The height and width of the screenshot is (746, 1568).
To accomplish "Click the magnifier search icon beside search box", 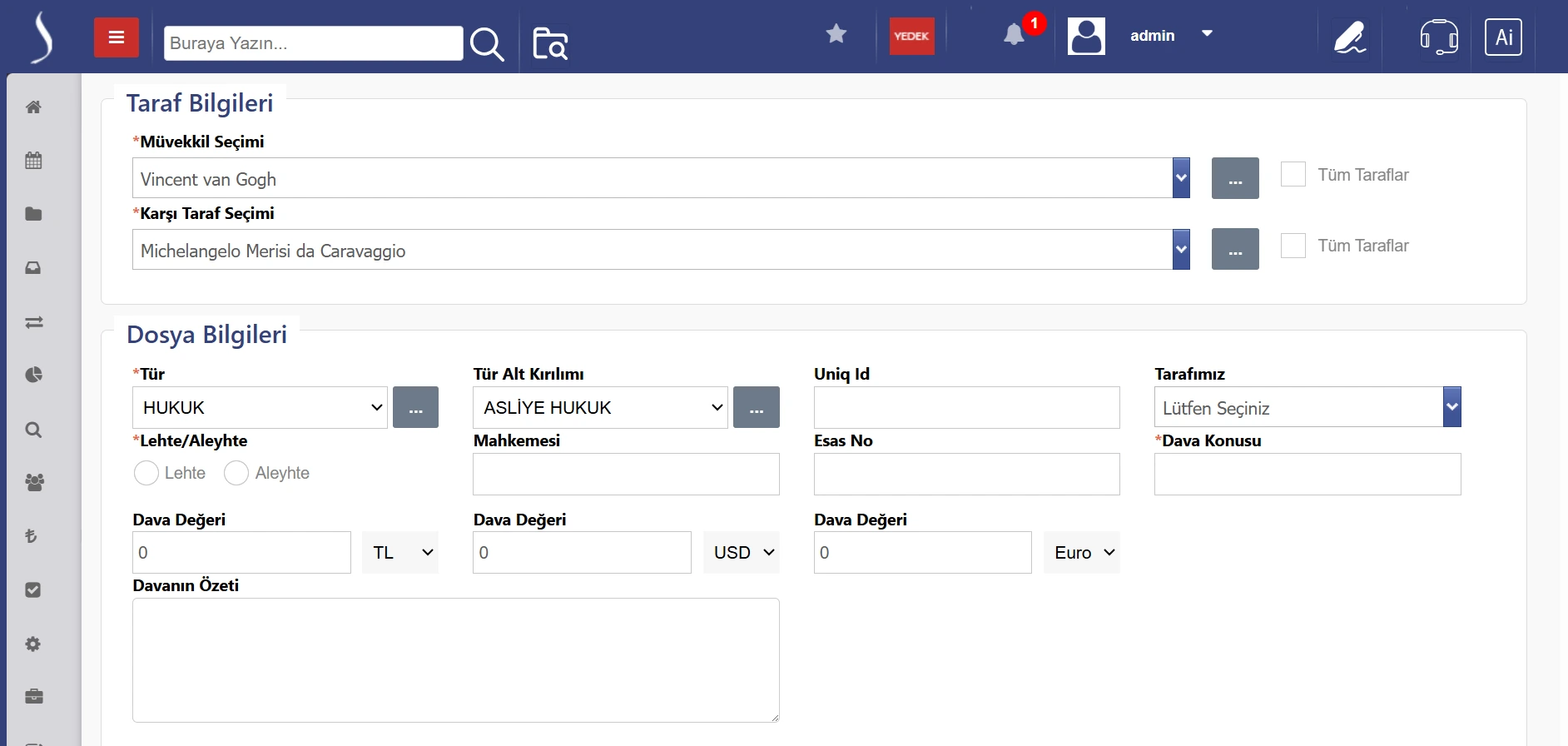I will (487, 44).
